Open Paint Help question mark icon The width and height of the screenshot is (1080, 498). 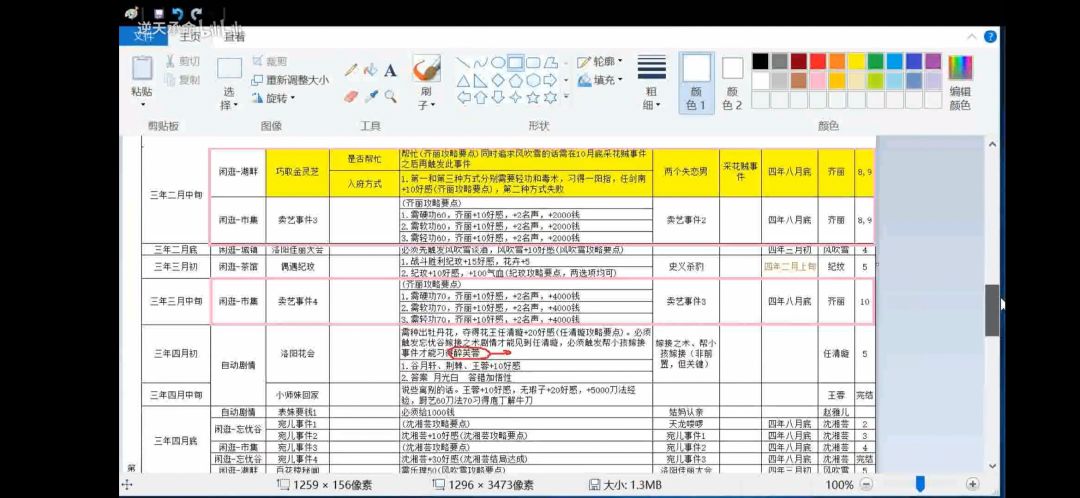point(991,37)
